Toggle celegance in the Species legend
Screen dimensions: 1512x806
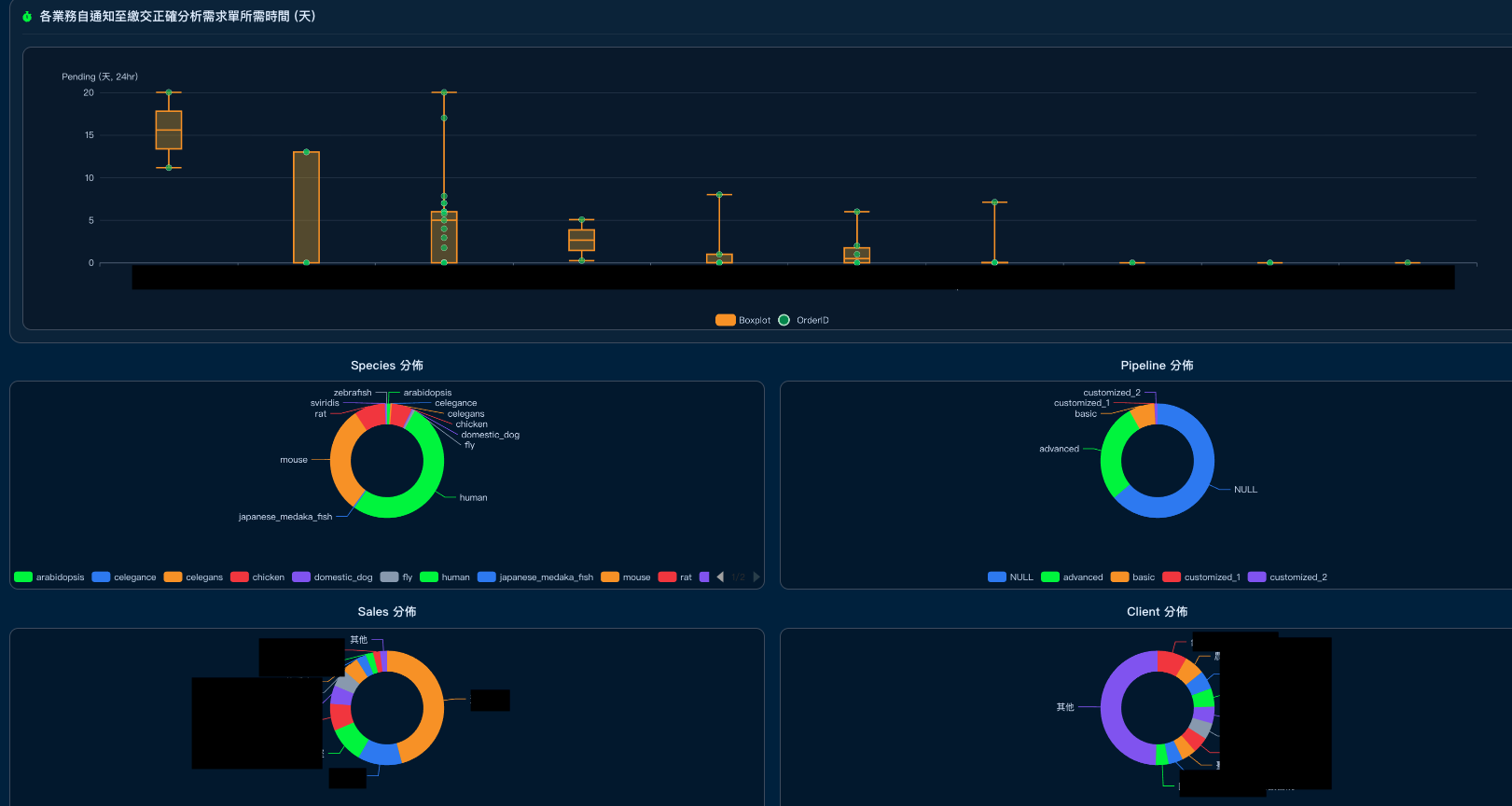click(x=124, y=577)
